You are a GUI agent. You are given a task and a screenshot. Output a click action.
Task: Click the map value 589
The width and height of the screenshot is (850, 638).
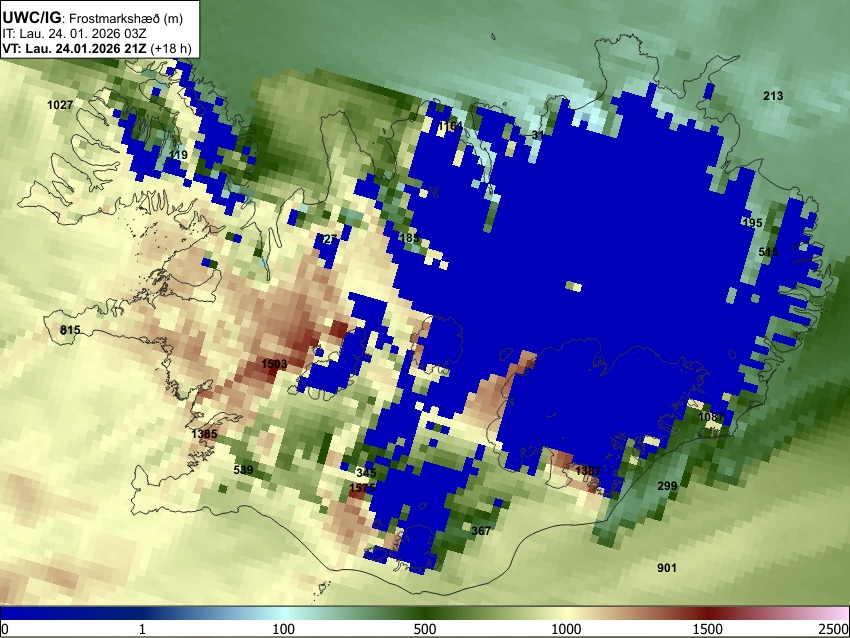[243, 469]
